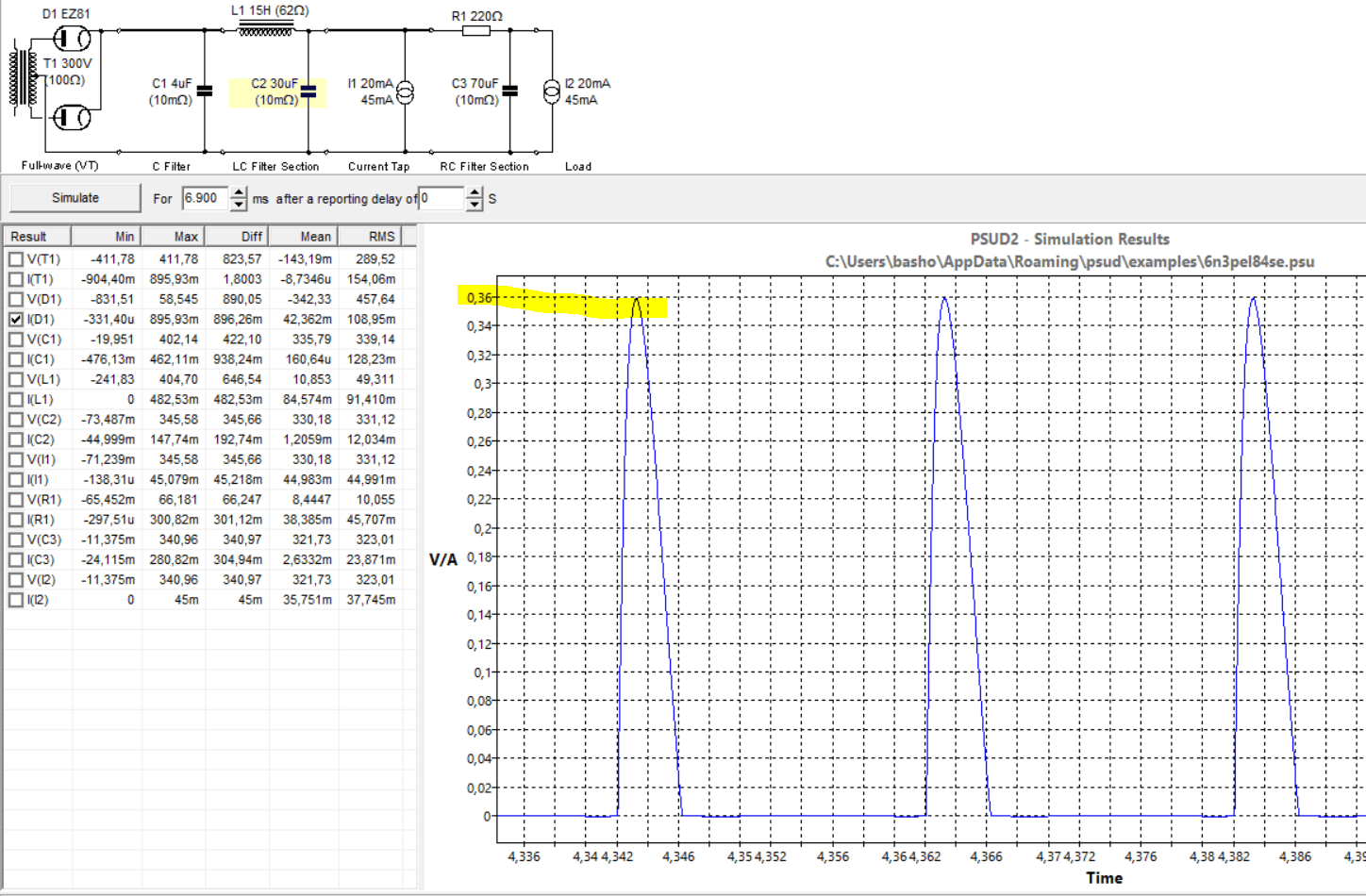The image size is (1366, 896).
Task: Click the V(C1) Mean value 335,79
Action: pyautogui.click(x=312, y=340)
